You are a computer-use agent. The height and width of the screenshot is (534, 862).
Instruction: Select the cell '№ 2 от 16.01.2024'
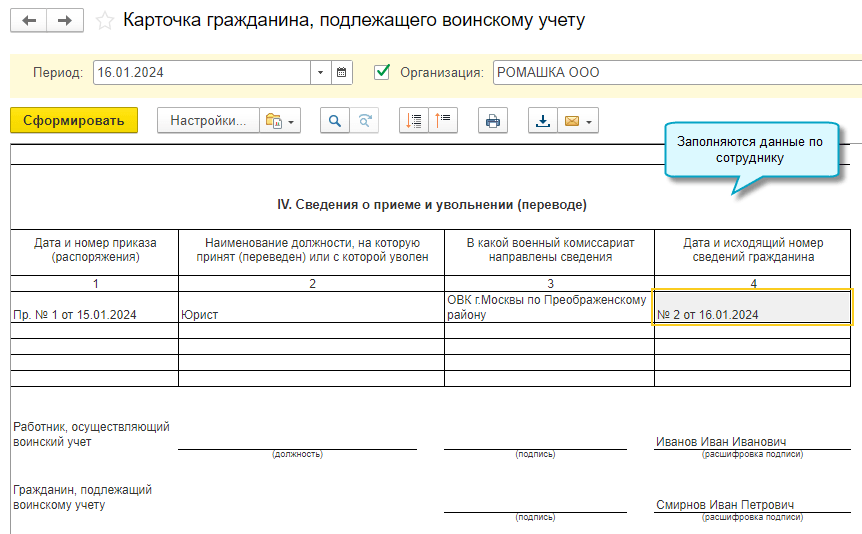click(x=753, y=307)
